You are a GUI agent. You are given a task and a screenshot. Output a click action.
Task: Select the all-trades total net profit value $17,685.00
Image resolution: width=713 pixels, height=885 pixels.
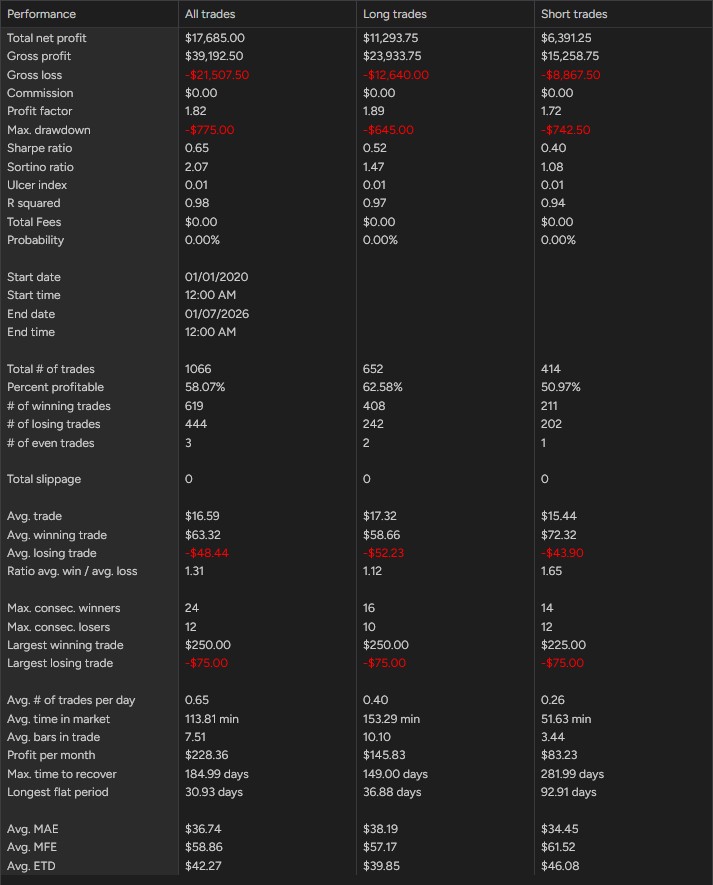click(215, 38)
